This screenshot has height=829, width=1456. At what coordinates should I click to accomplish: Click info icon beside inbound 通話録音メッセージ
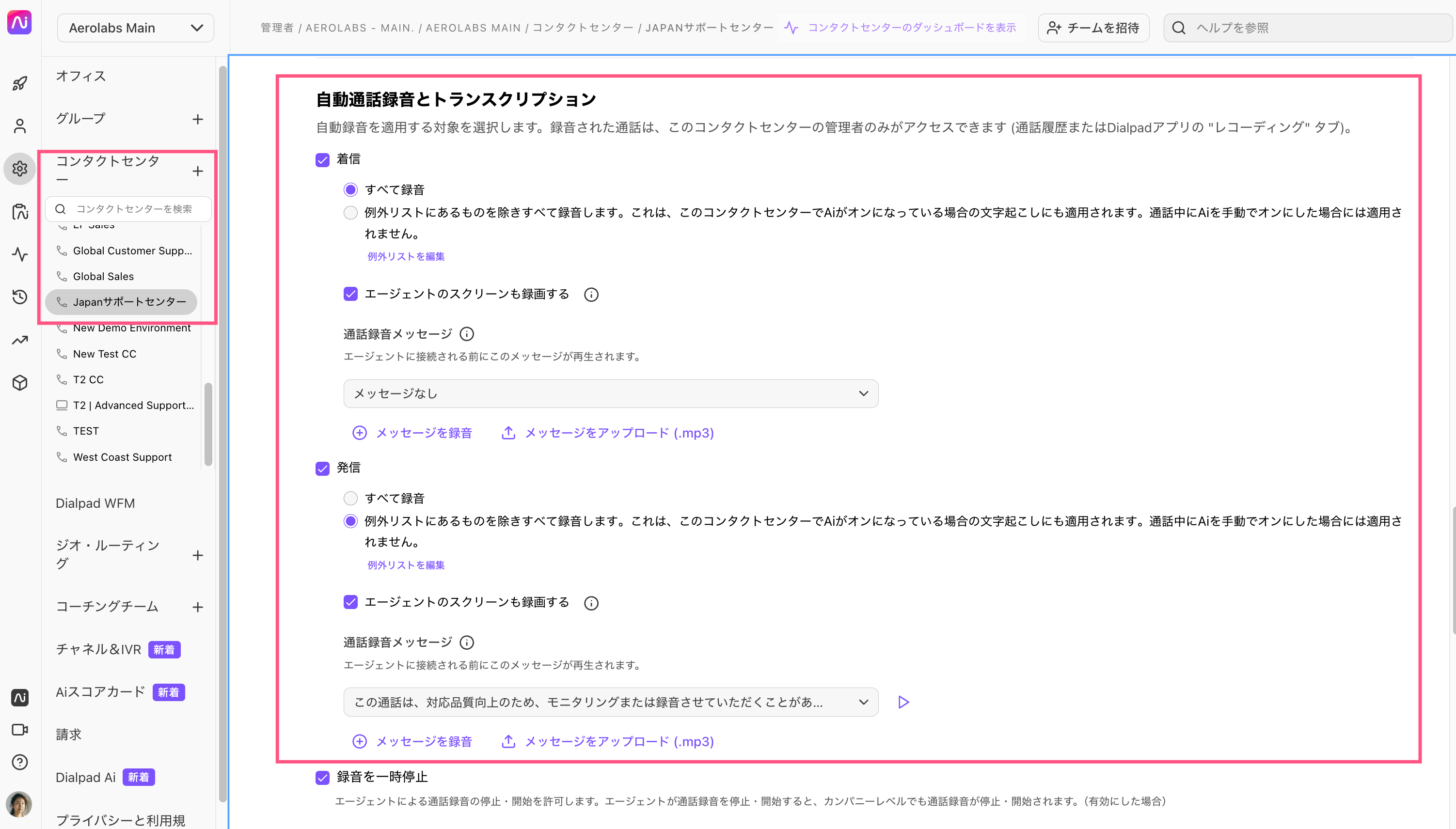pos(466,334)
